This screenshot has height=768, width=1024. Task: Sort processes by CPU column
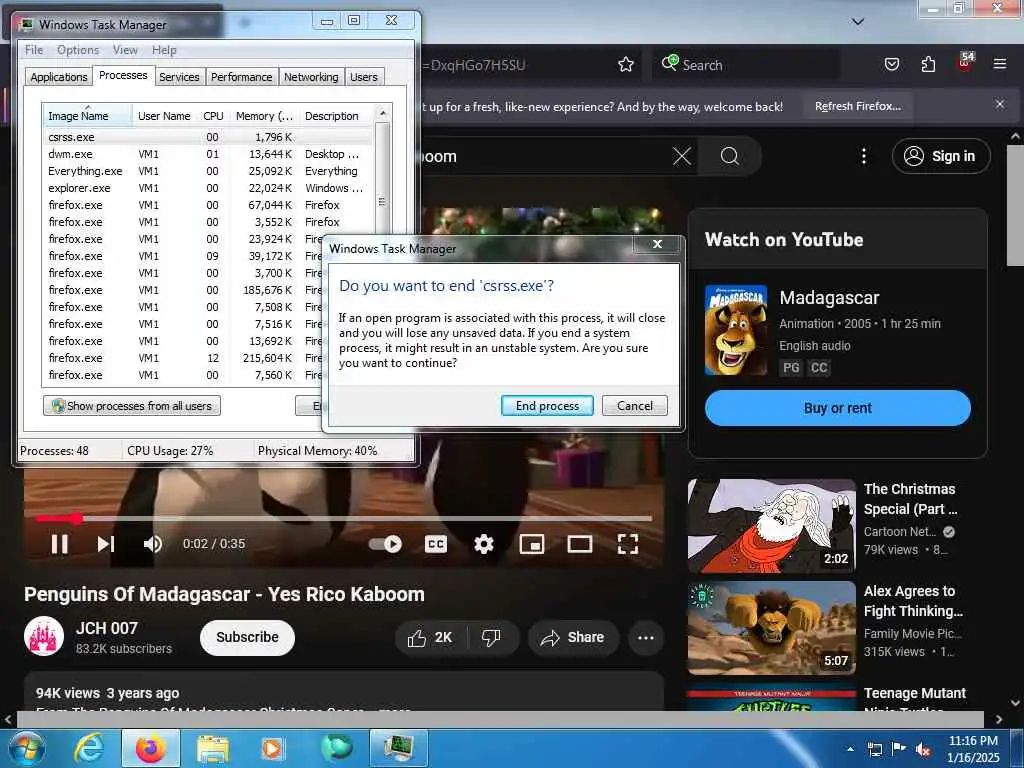[214, 116]
